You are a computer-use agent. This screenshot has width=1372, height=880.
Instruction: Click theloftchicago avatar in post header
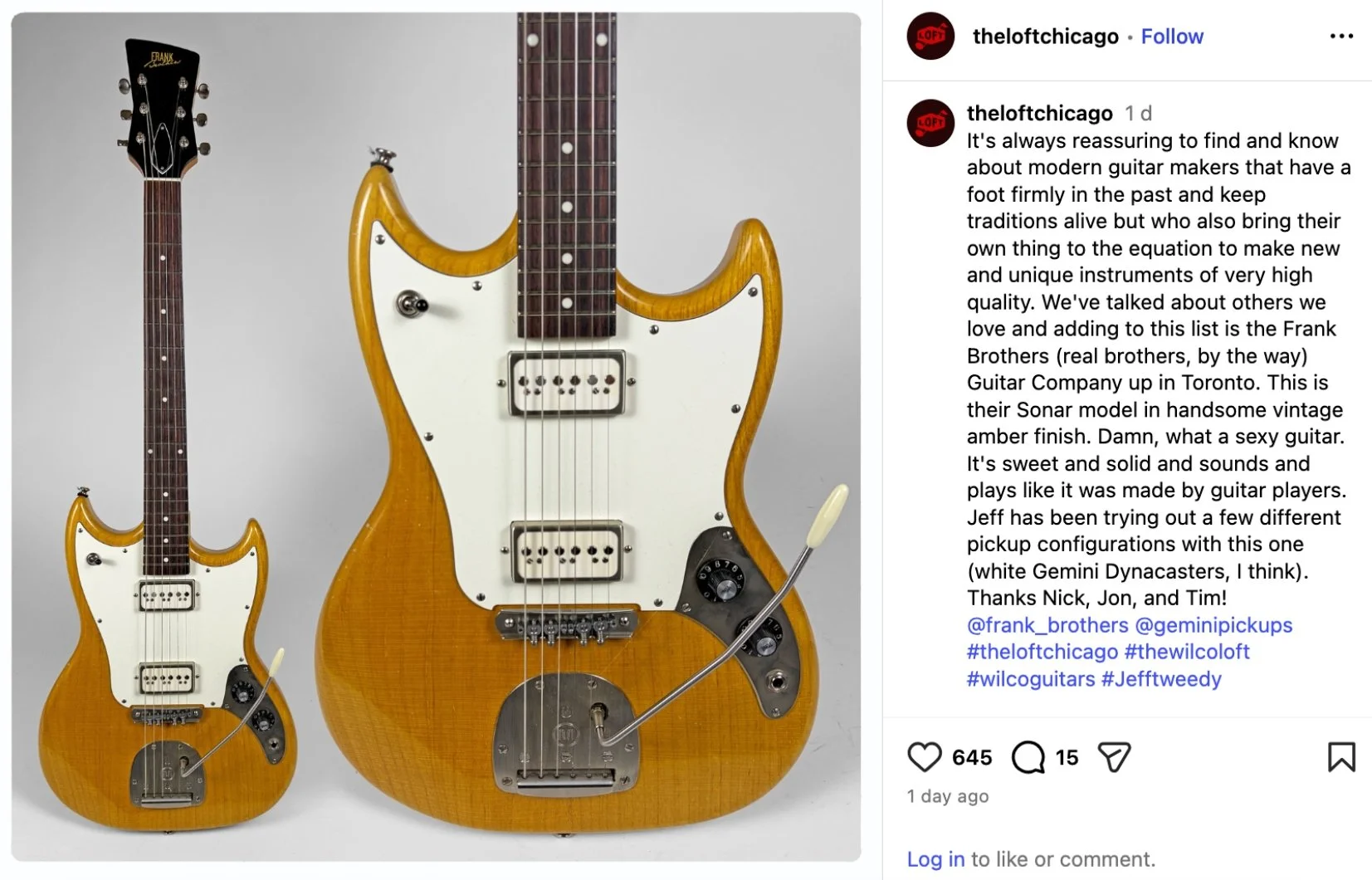coord(930,37)
